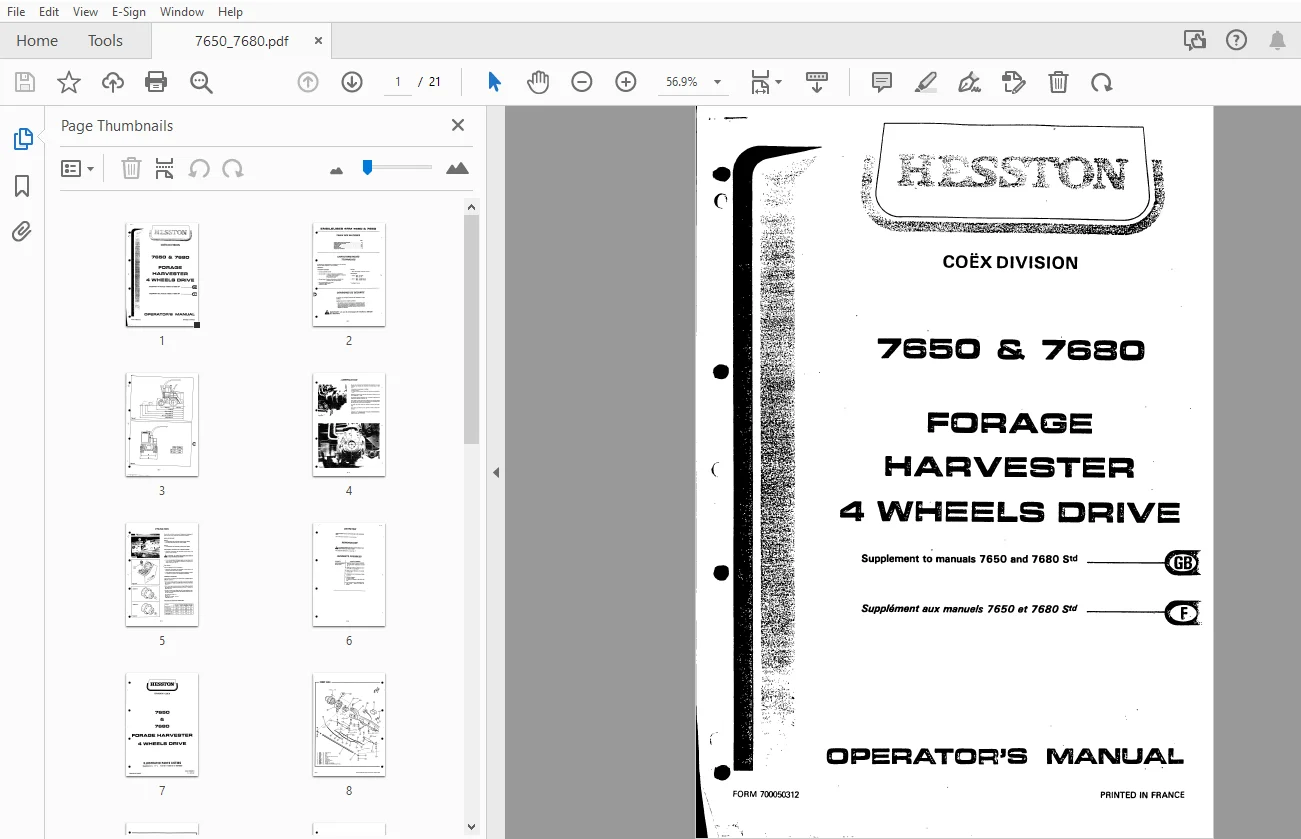1301x839 pixels.
Task: Bookmark this file with the star icon
Action: pyautogui.click(x=68, y=82)
